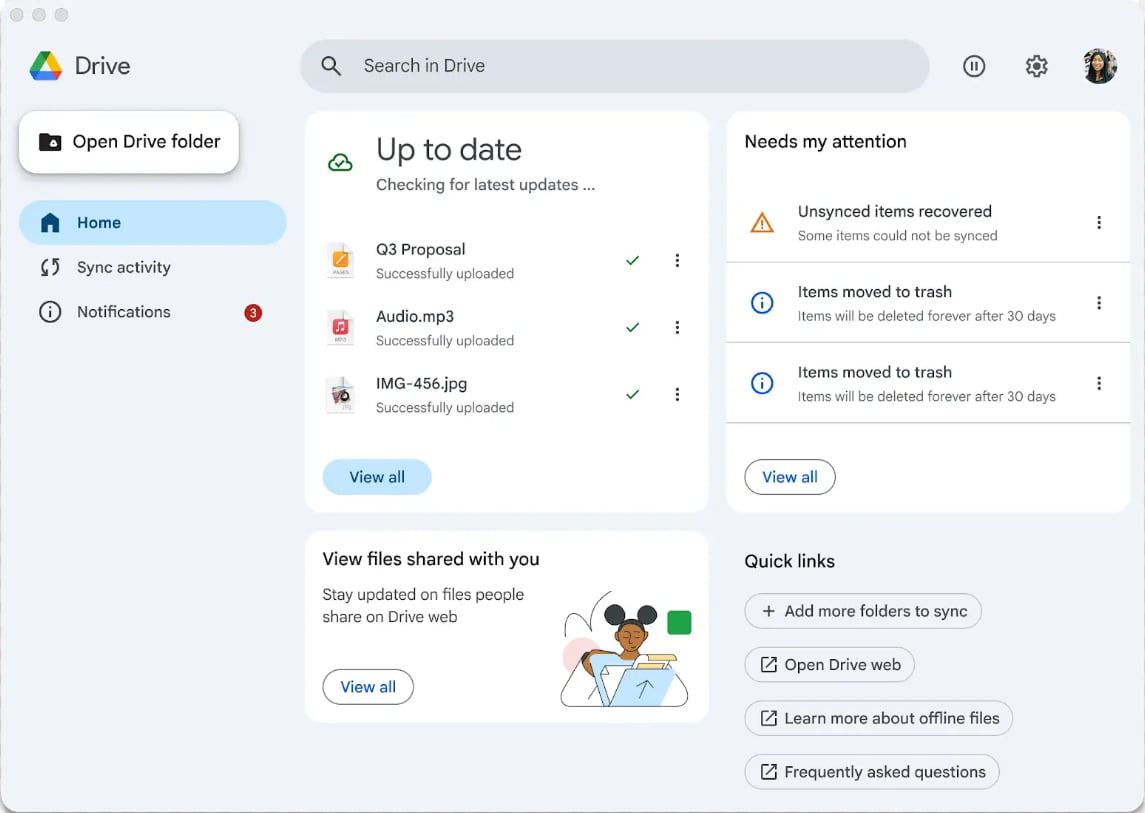Click your profile avatar photo
This screenshot has width=1145, height=813.
[x=1099, y=66]
